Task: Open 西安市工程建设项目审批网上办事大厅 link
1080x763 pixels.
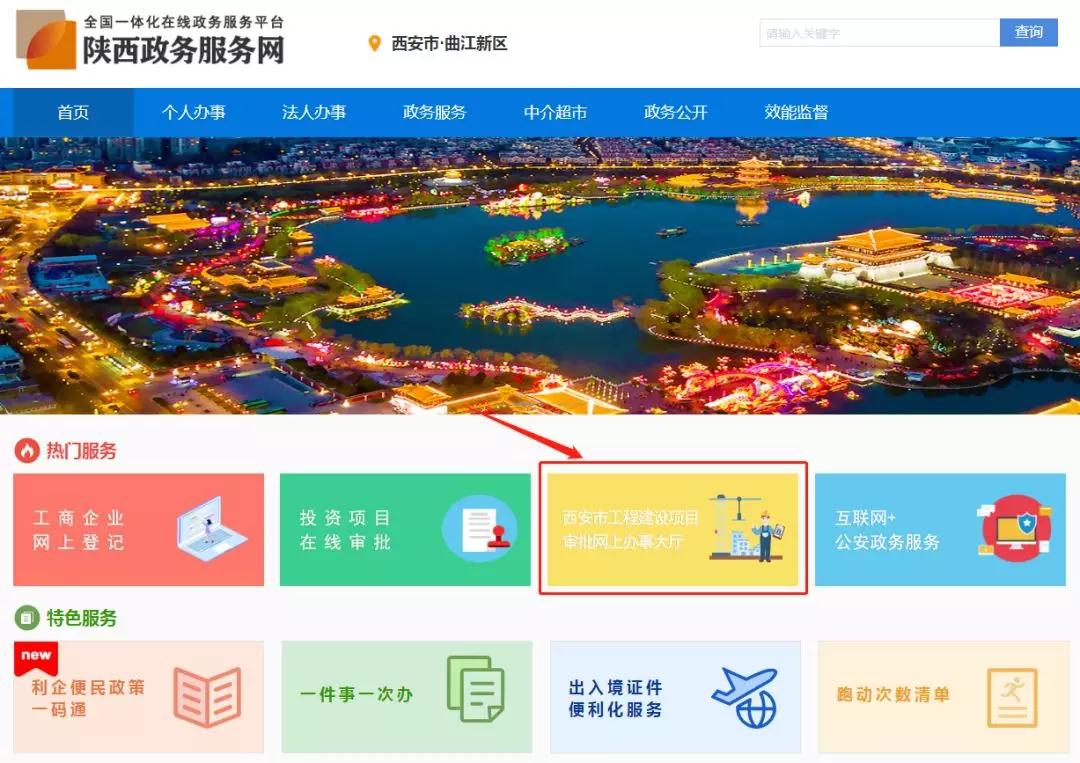Action: pos(630,530)
